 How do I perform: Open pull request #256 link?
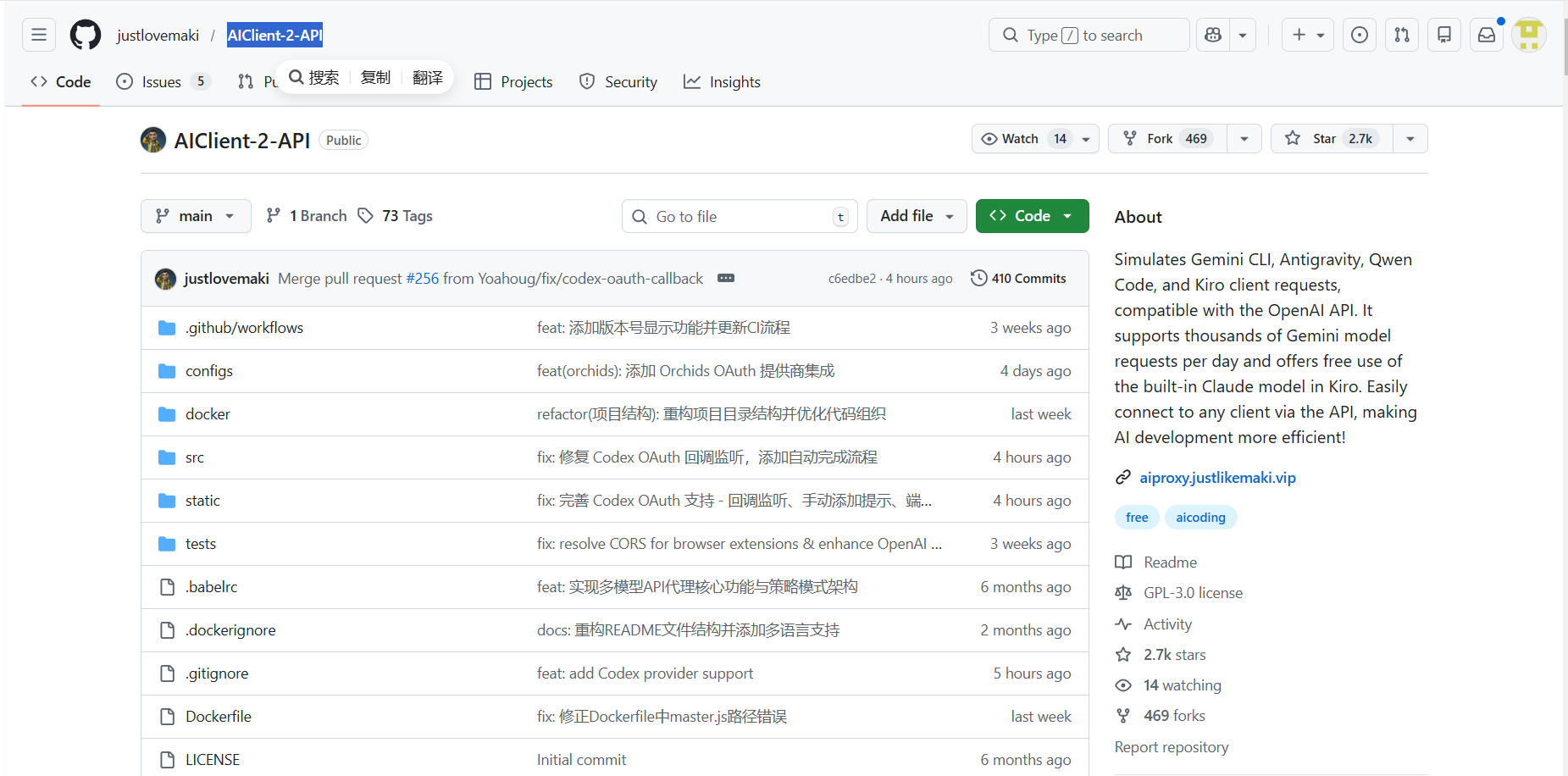click(423, 279)
